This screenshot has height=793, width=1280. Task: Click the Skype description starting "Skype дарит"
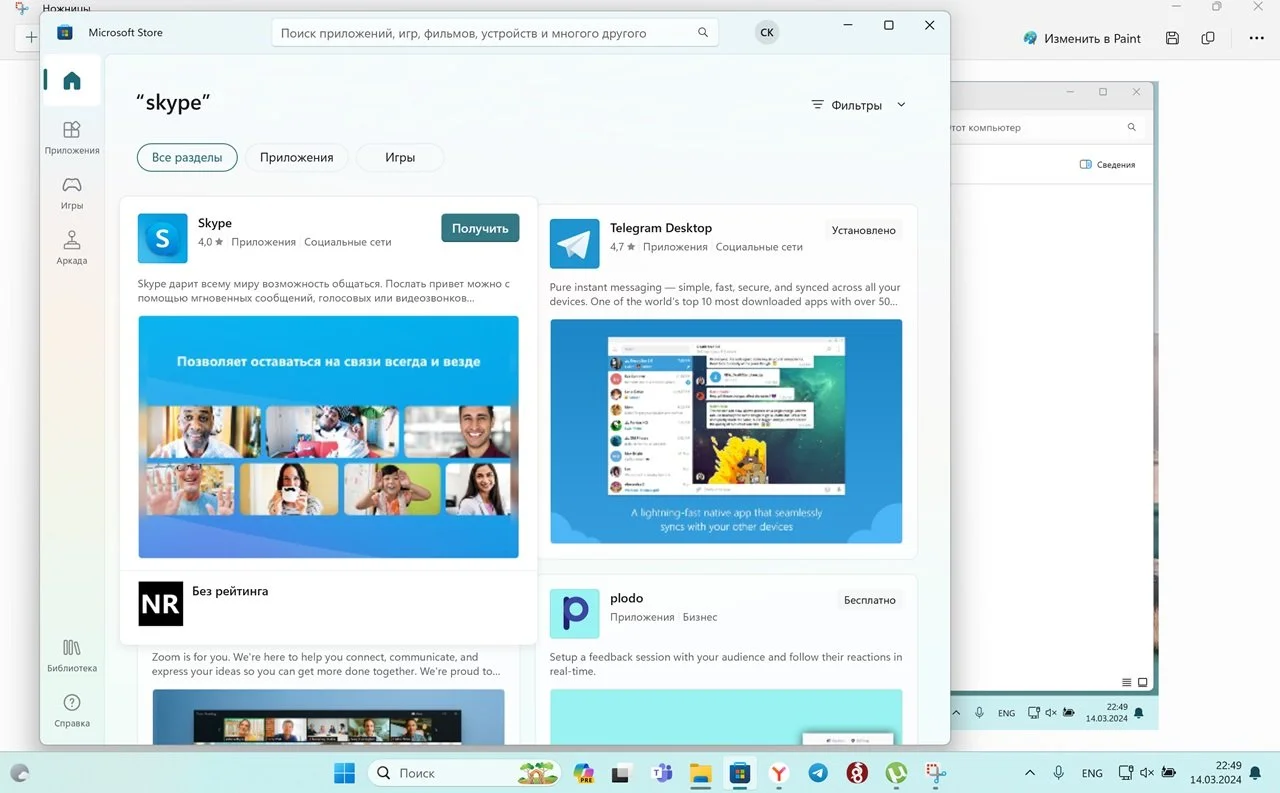[x=324, y=291]
